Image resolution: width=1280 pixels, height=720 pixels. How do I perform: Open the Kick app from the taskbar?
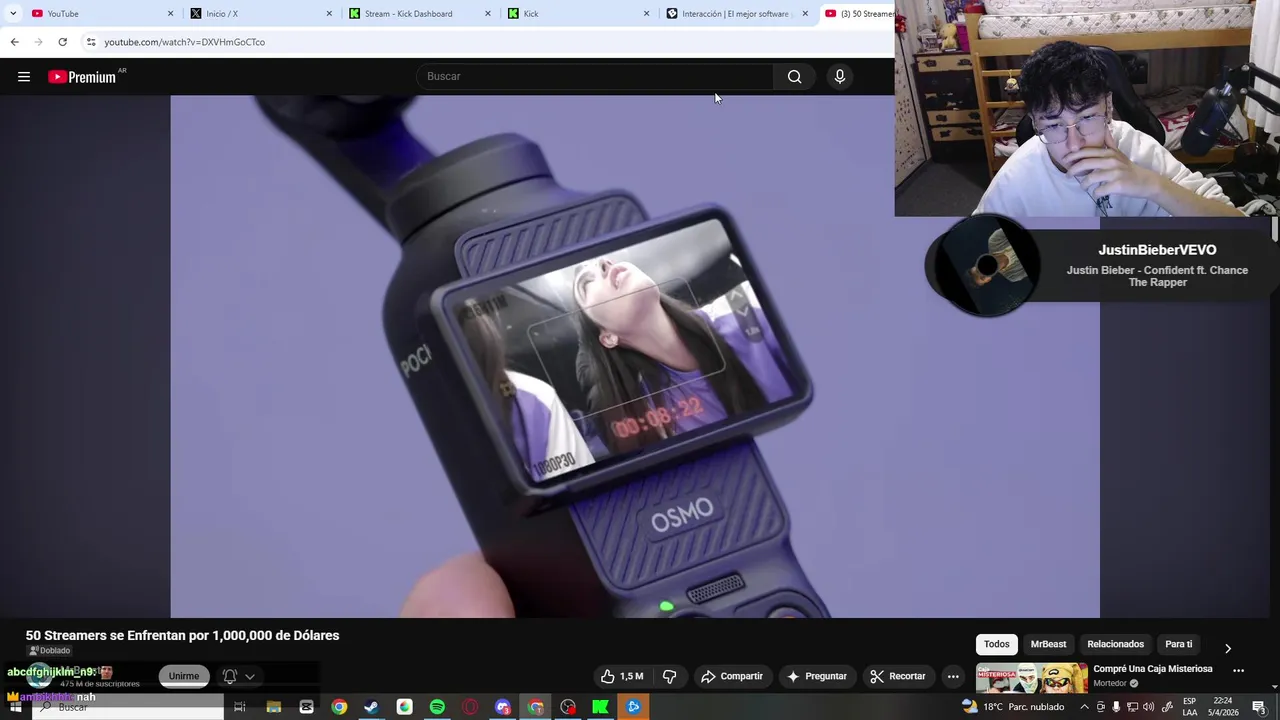(600, 707)
